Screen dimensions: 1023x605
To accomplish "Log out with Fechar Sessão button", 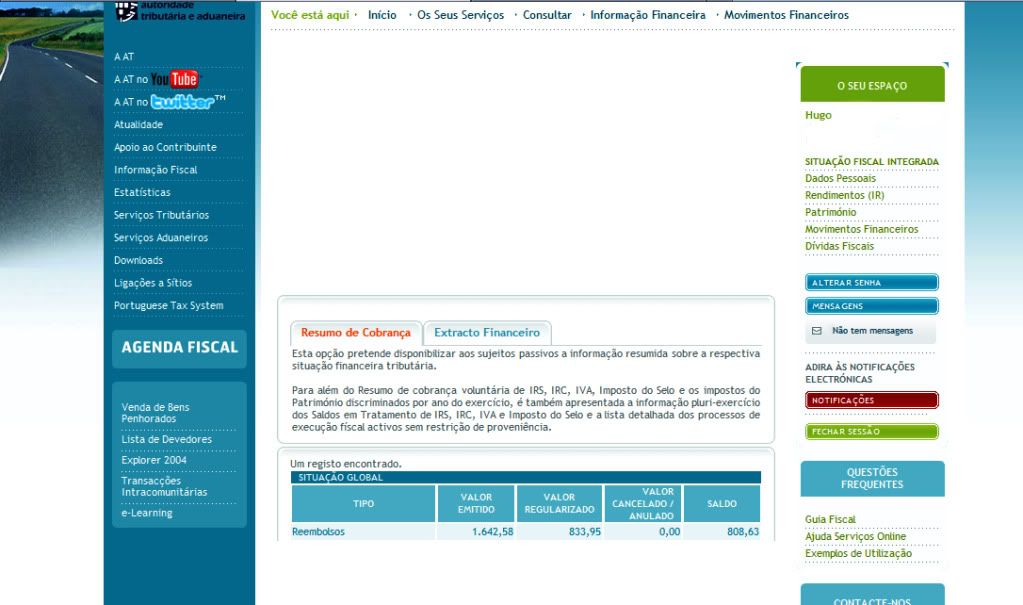I will click(x=871, y=432).
